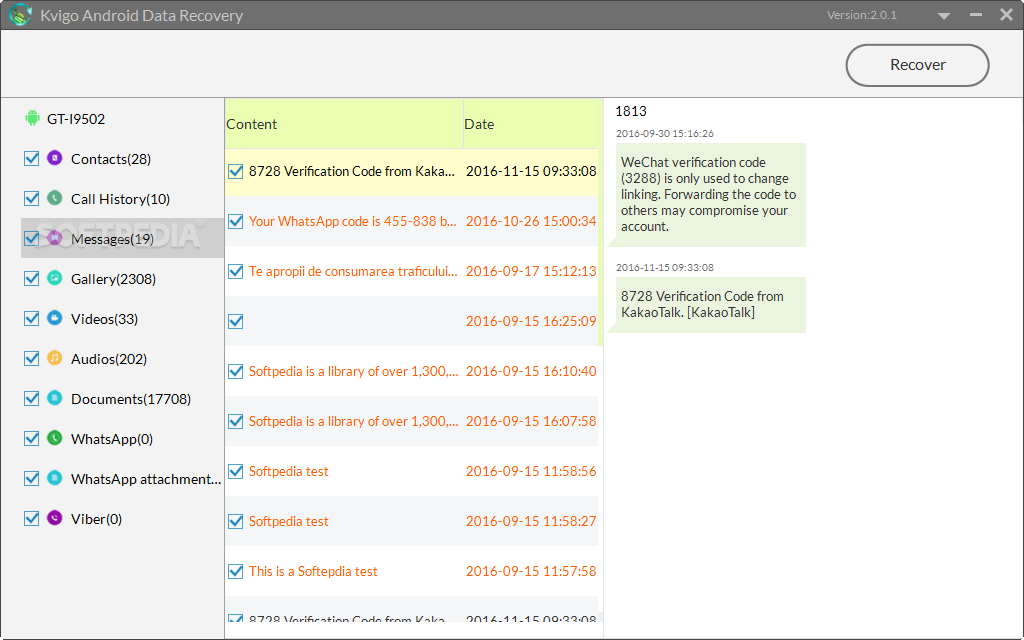Select the Contacts(28) category
The image size is (1024, 640).
(111, 159)
